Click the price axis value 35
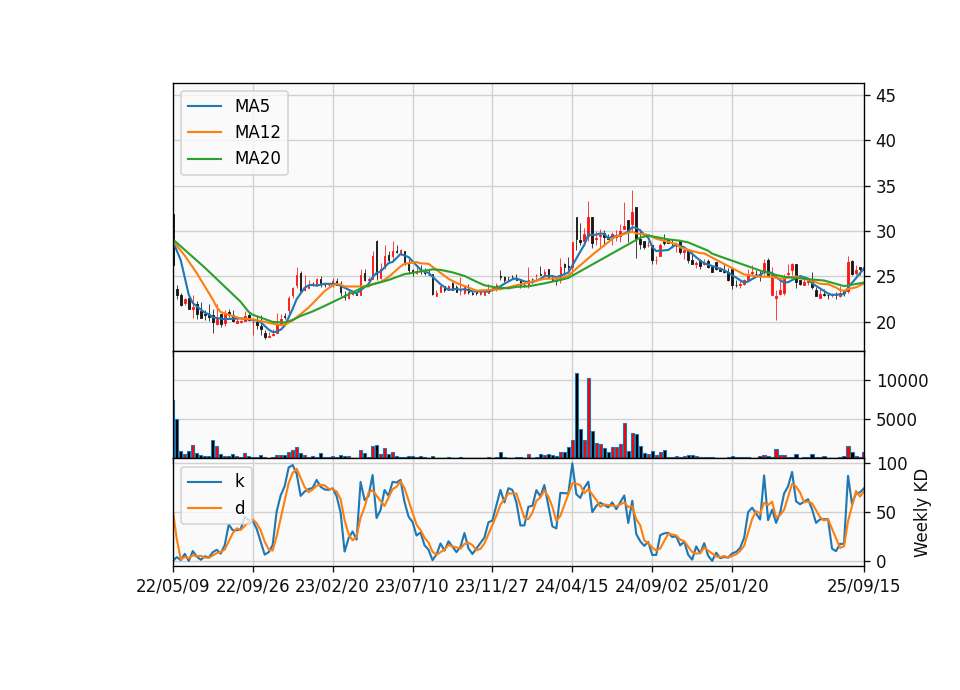The height and width of the screenshot is (690, 960). 885,187
